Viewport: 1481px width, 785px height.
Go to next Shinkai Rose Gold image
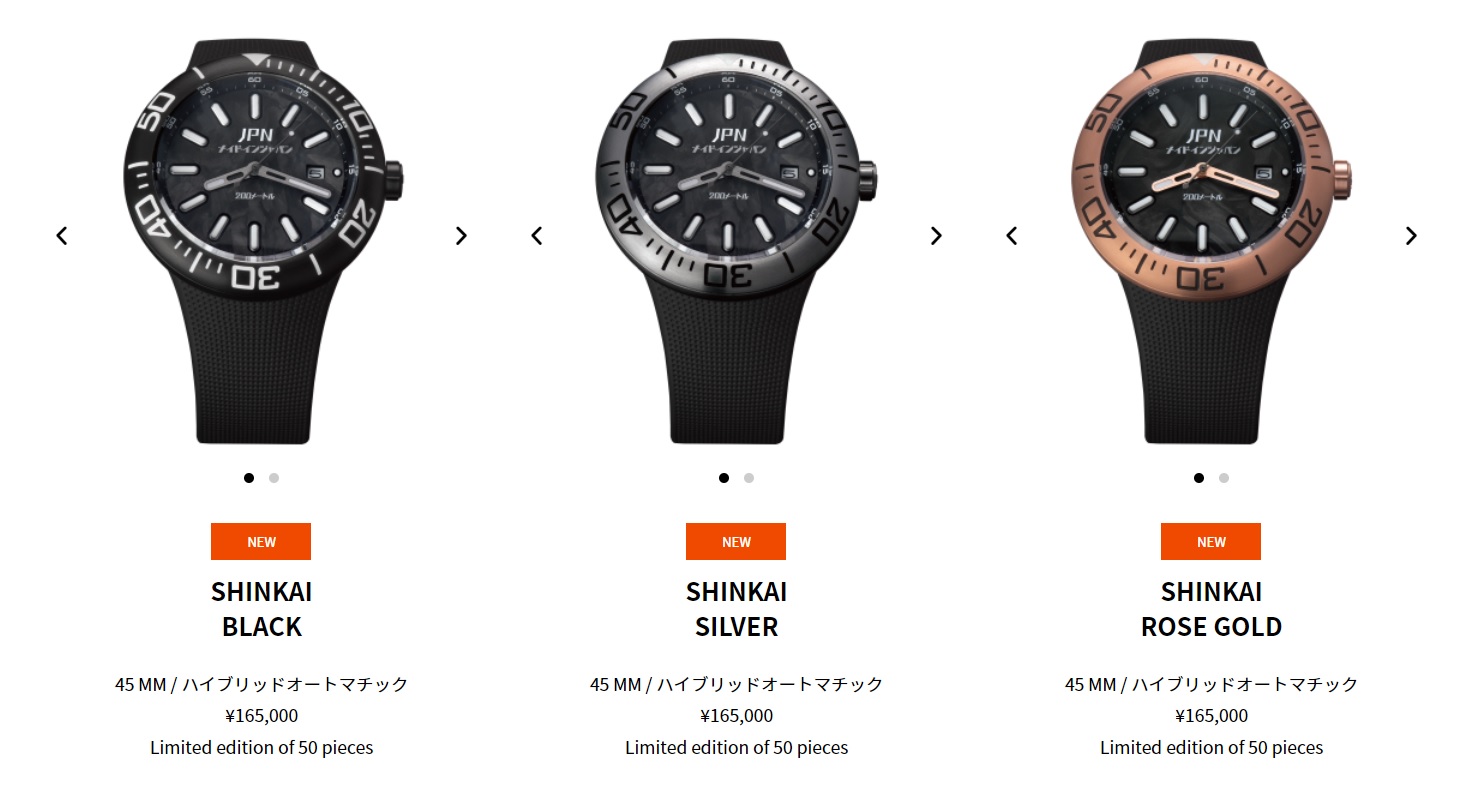pos(1411,236)
